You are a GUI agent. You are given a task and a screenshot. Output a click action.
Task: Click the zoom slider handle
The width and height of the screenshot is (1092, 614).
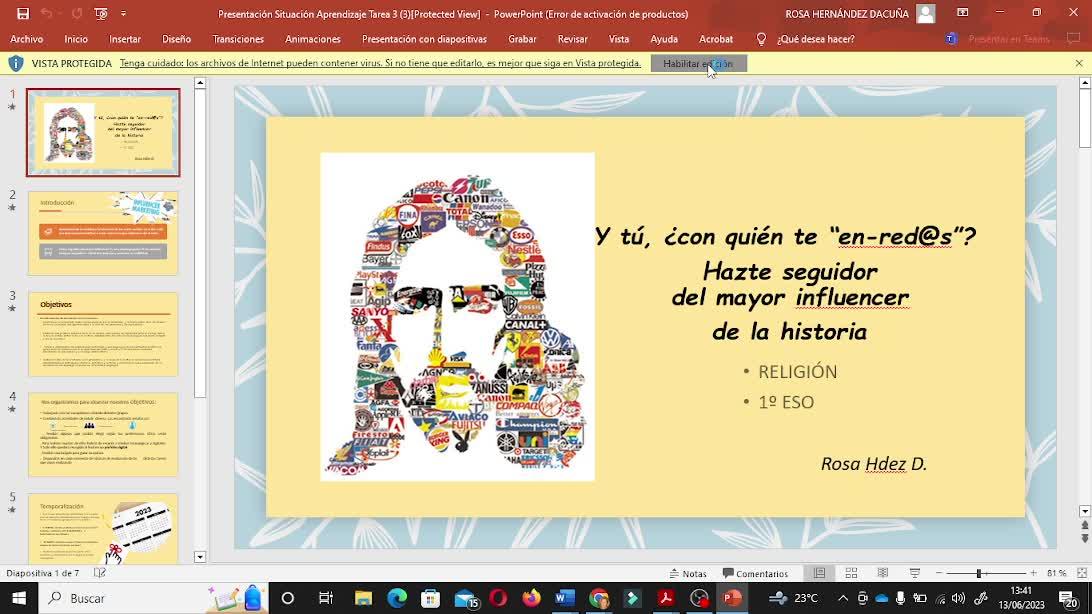click(978, 573)
